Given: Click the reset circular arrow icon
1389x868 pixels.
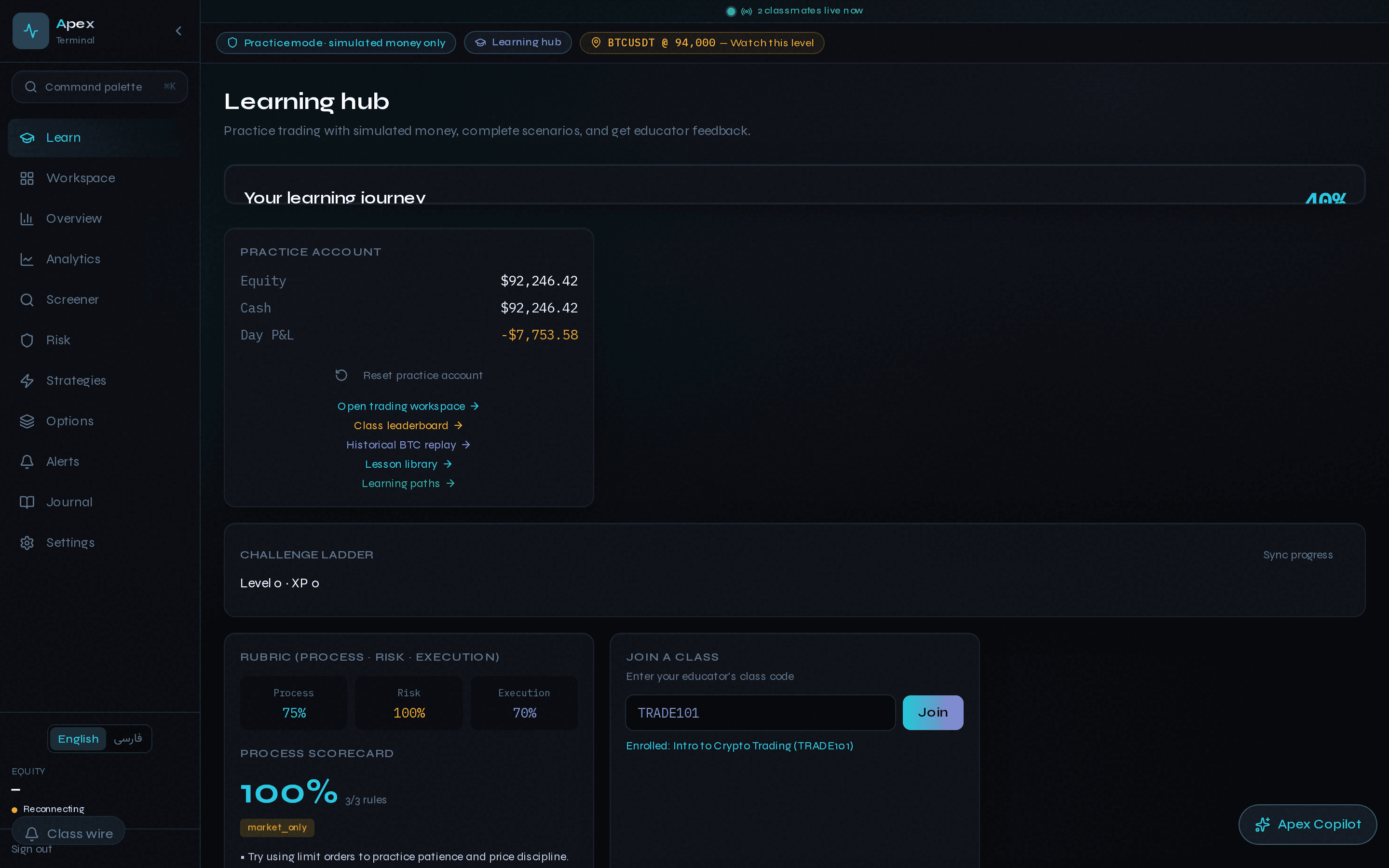Looking at the screenshot, I should (341, 375).
